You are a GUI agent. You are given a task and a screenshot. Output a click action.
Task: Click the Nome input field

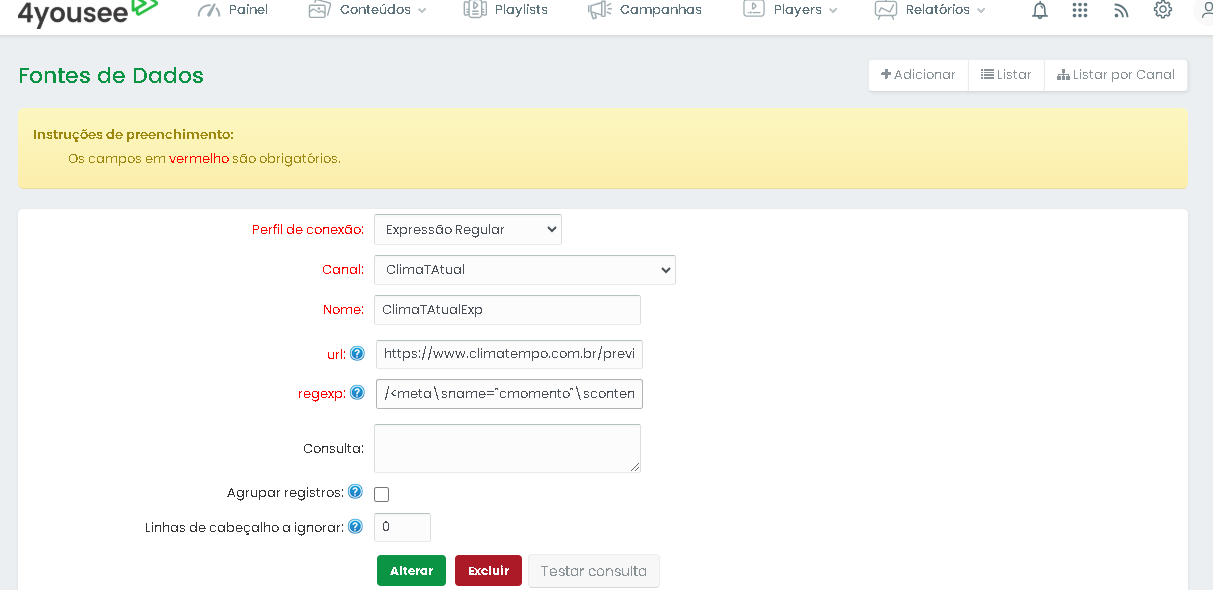507,310
